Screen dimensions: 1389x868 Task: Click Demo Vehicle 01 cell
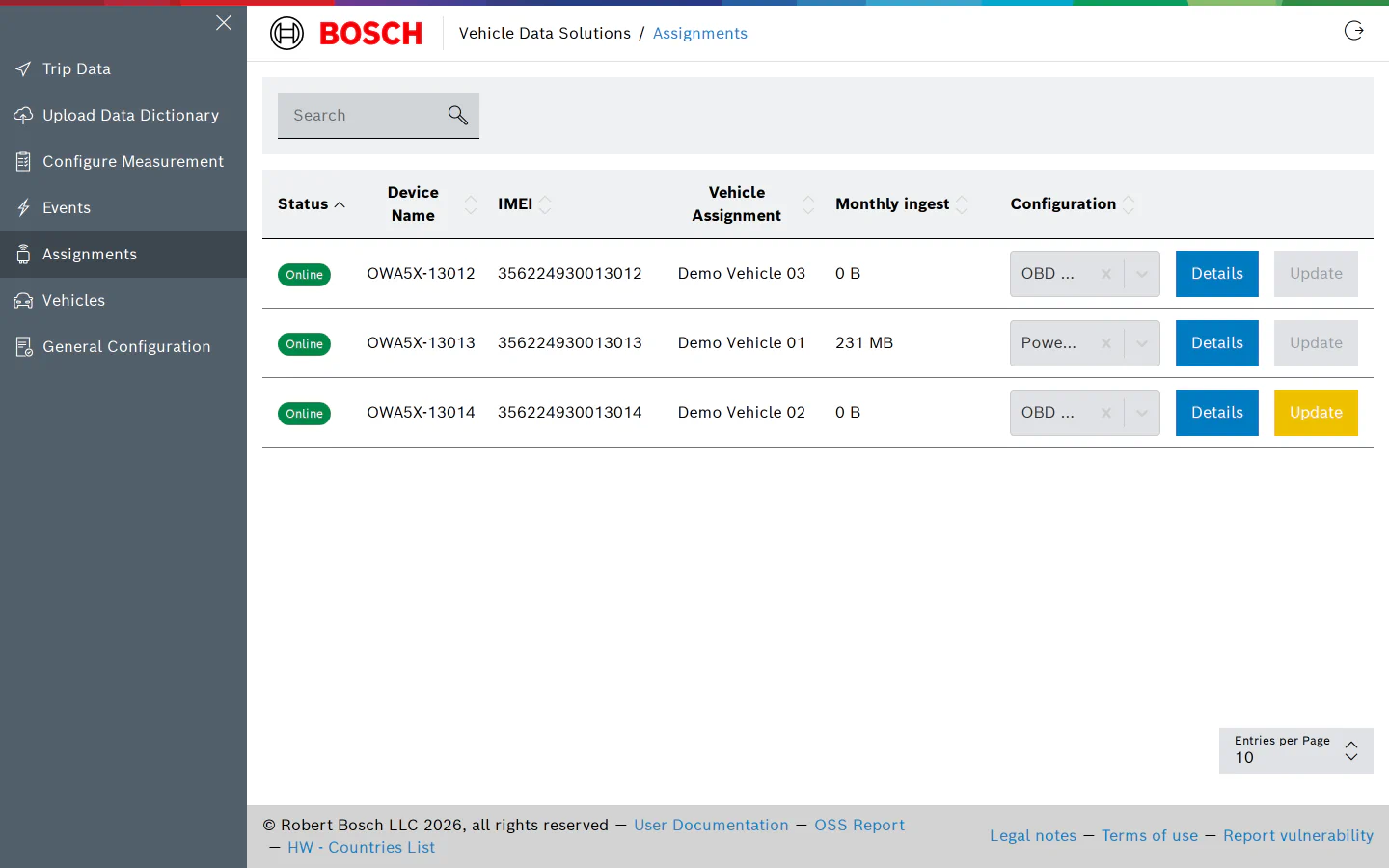click(741, 343)
